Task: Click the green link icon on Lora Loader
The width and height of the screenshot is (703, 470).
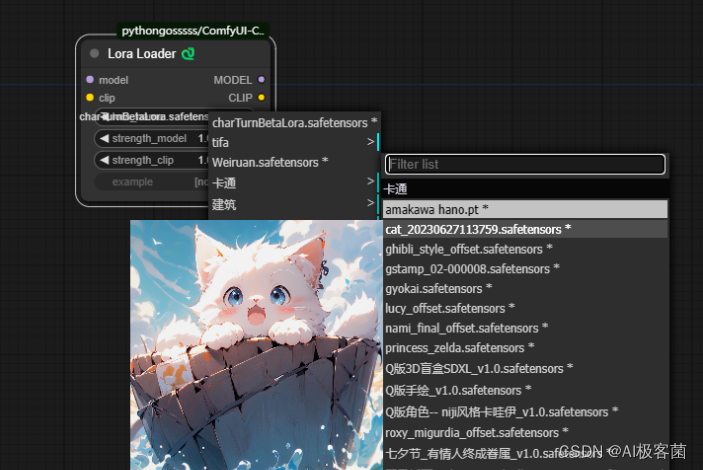Action: click(x=188, y=54)
